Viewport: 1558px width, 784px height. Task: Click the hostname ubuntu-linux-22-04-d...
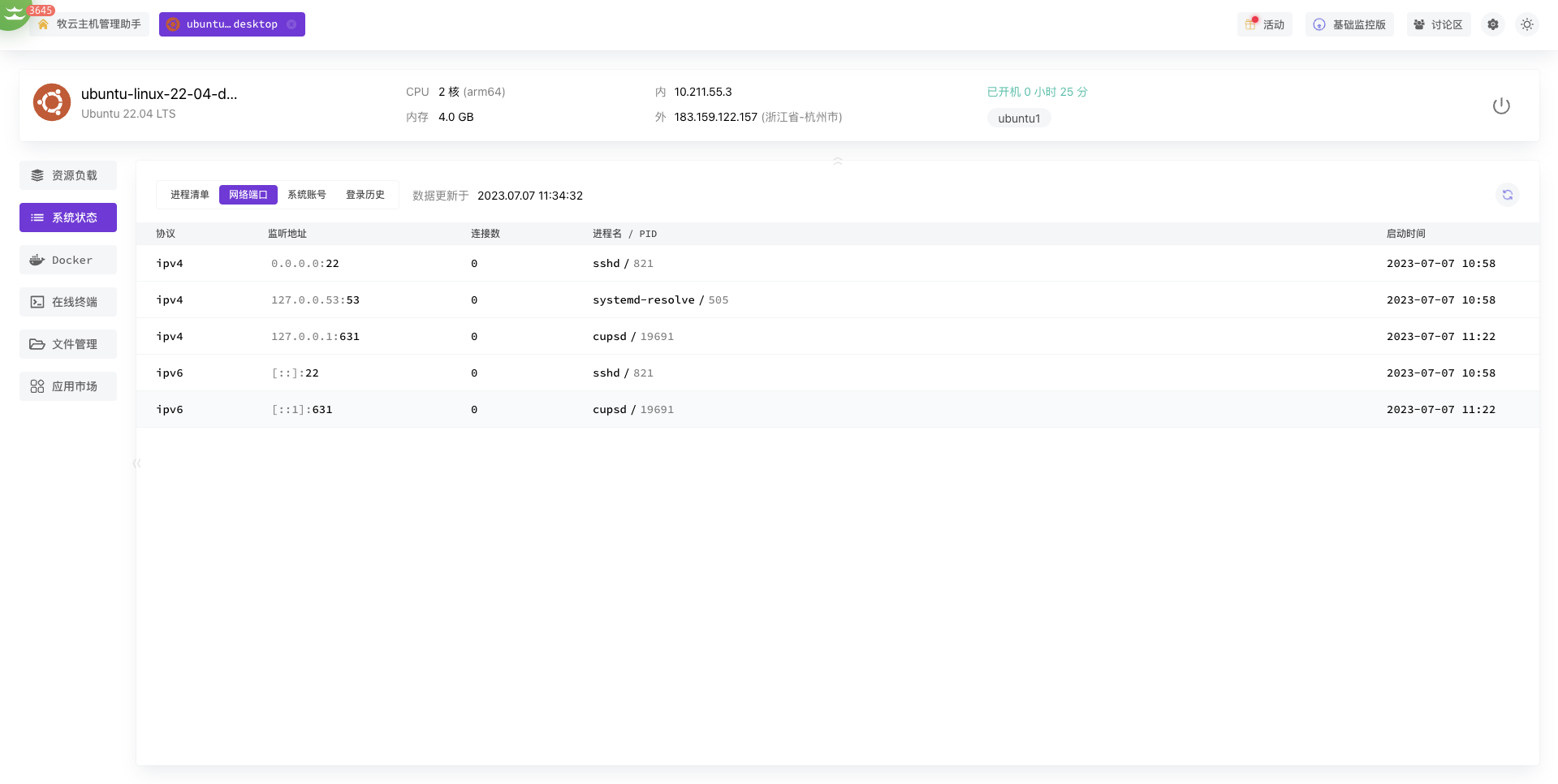pyautogui.click(x=159, y=94)
